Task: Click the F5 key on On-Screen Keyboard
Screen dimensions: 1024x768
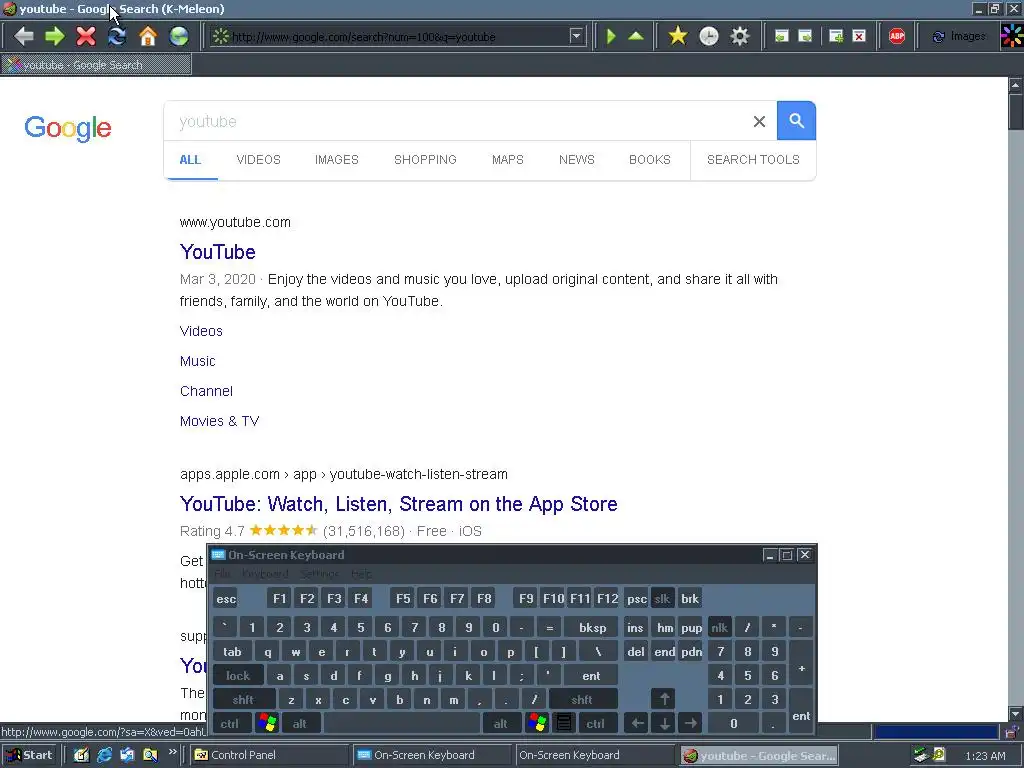Action: tap(403, 599)
